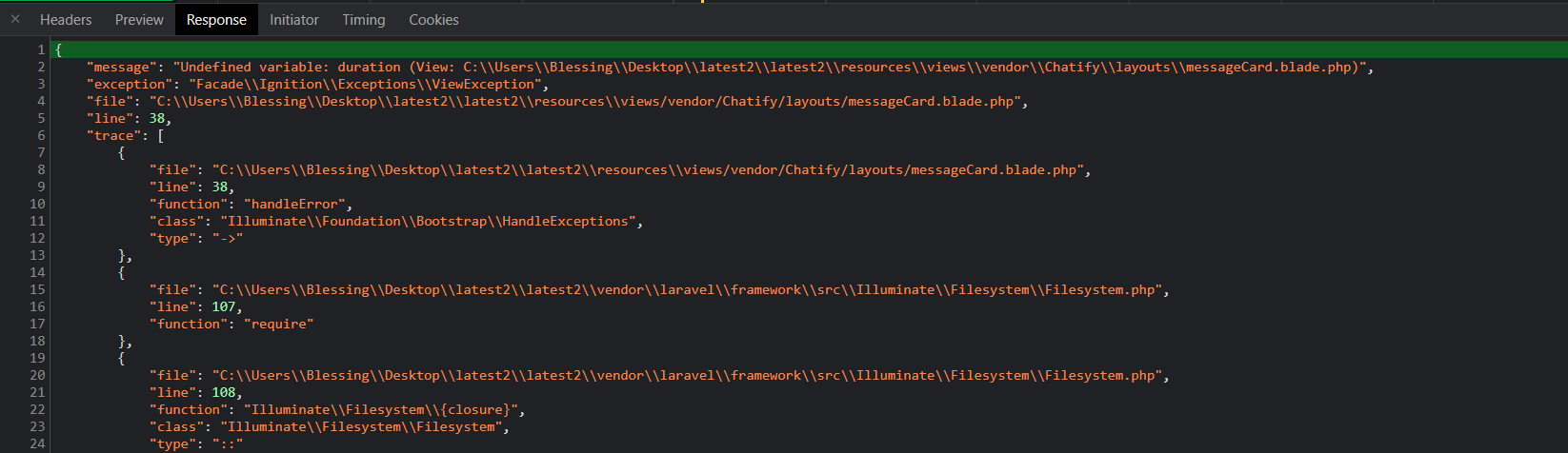This screenshot has height=453, width=1568.
Task: Click line value 38 on line 5
Action: coord(157,118)
